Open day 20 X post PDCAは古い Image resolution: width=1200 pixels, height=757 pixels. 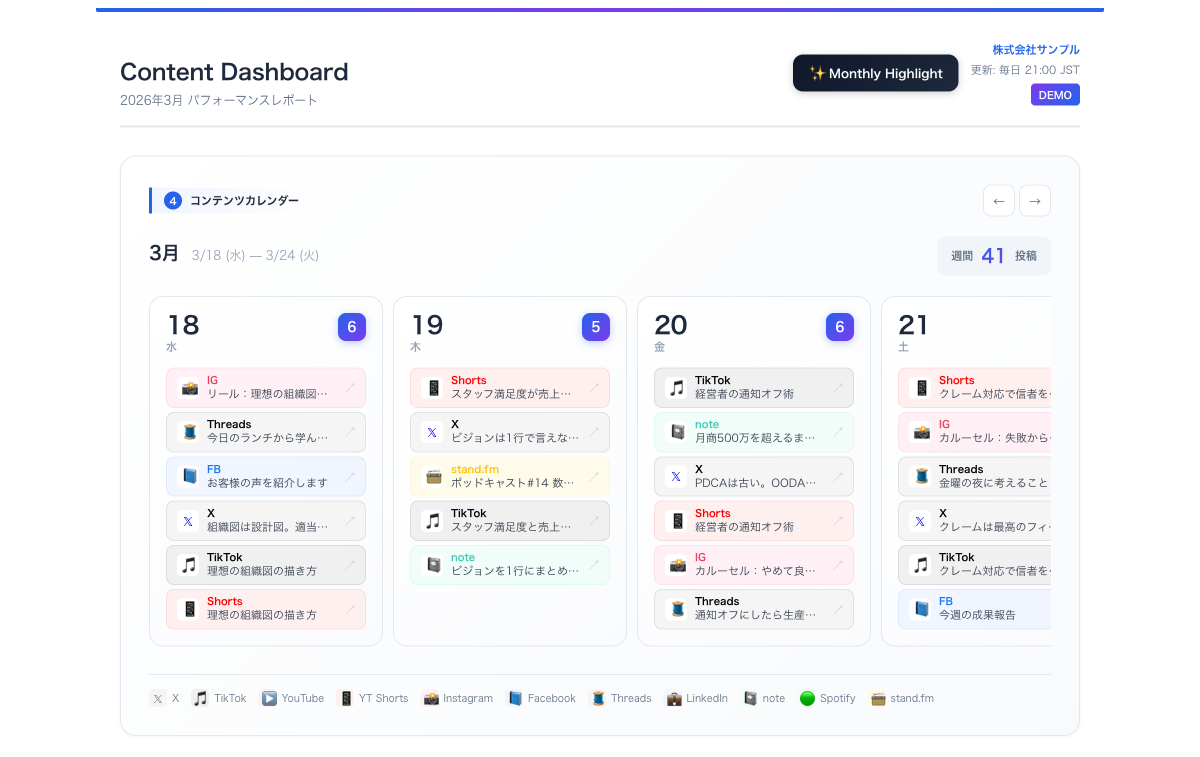pos(754,476)
